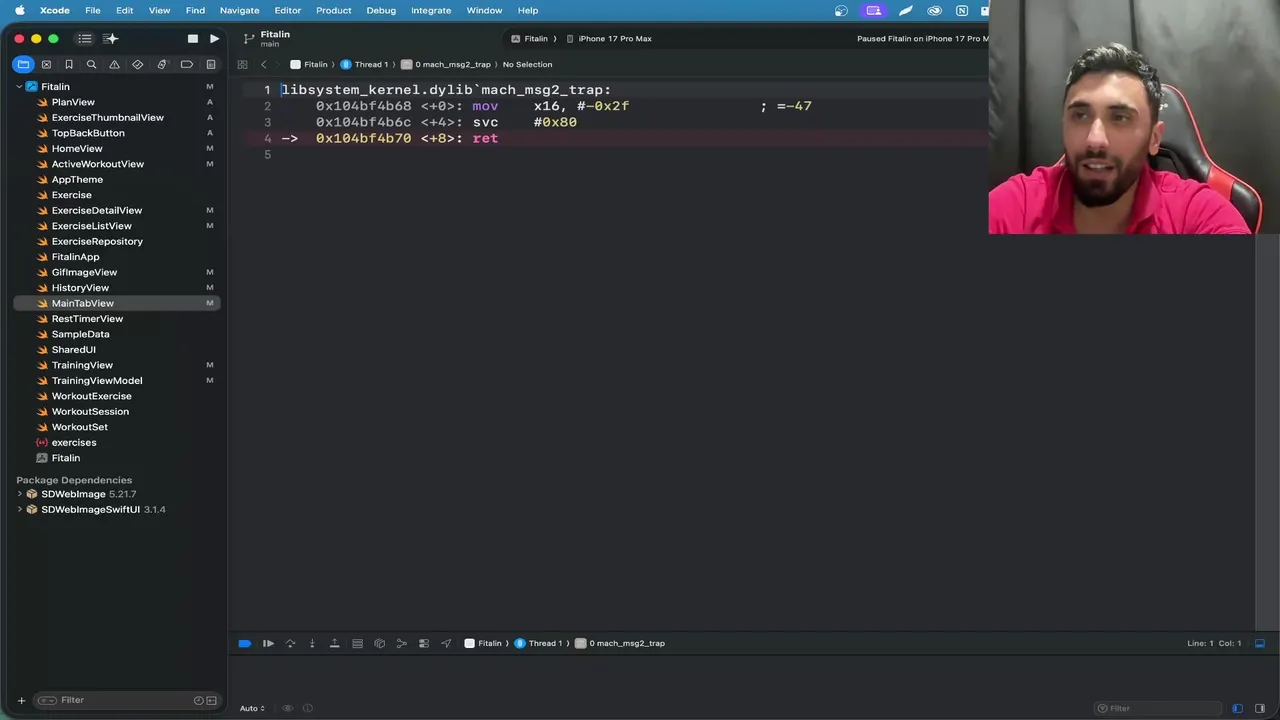Open the Breakpoint navigator icon
The height and width of the screenshot is (720, 1280).
pos(187,64)
